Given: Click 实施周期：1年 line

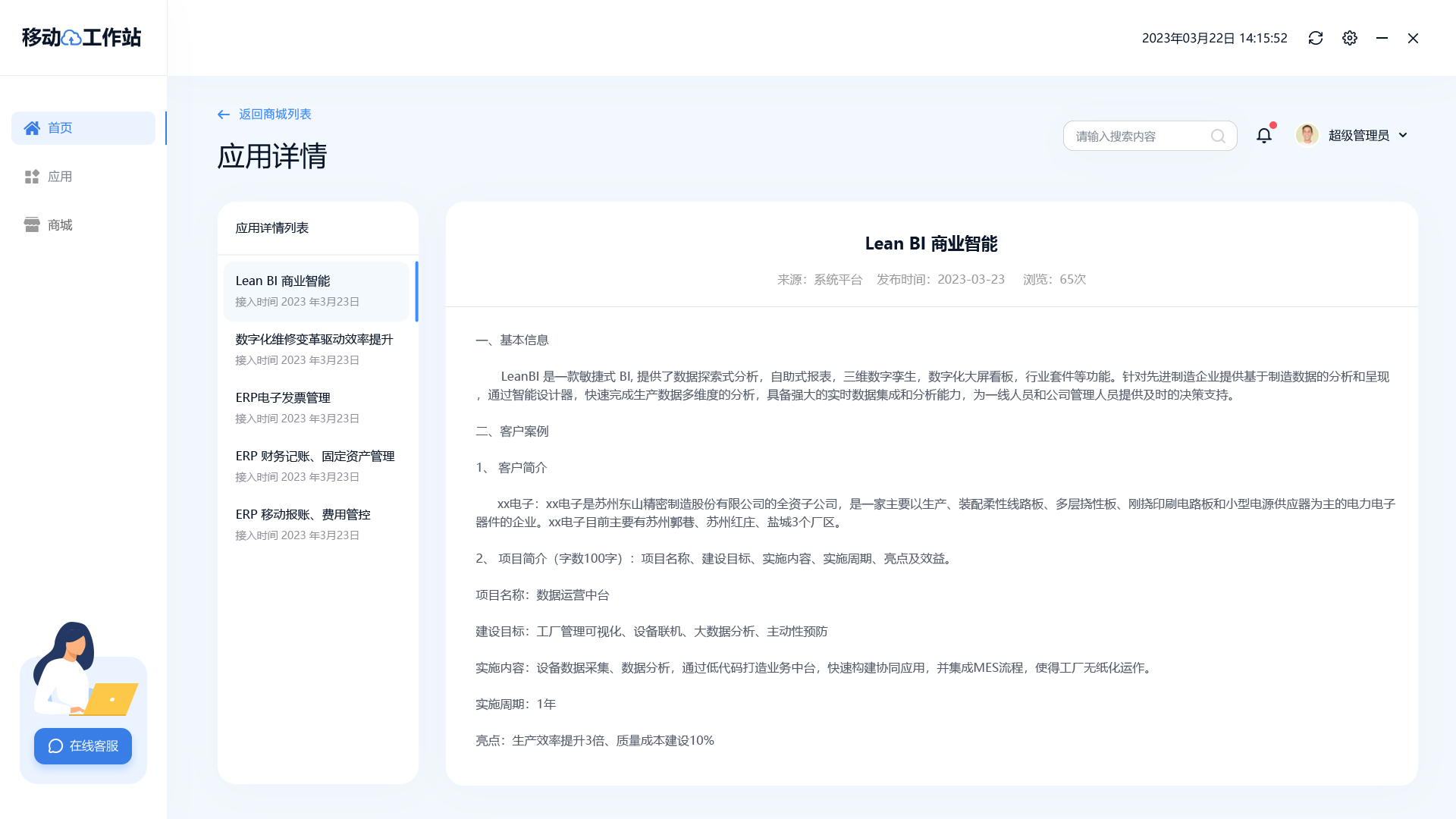Looking at the screenshot, I should pyautogui.click(x=516, y=704).
